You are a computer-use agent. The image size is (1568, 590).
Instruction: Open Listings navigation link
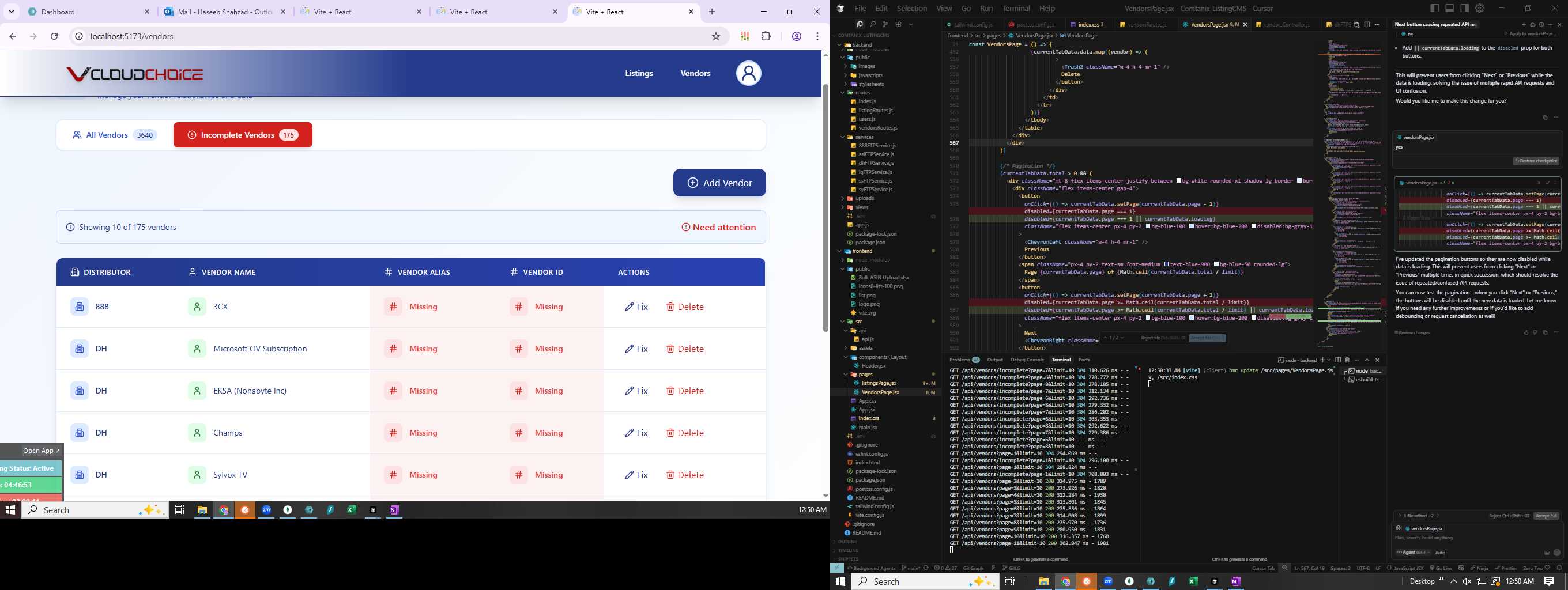click(x=639, y=74)
